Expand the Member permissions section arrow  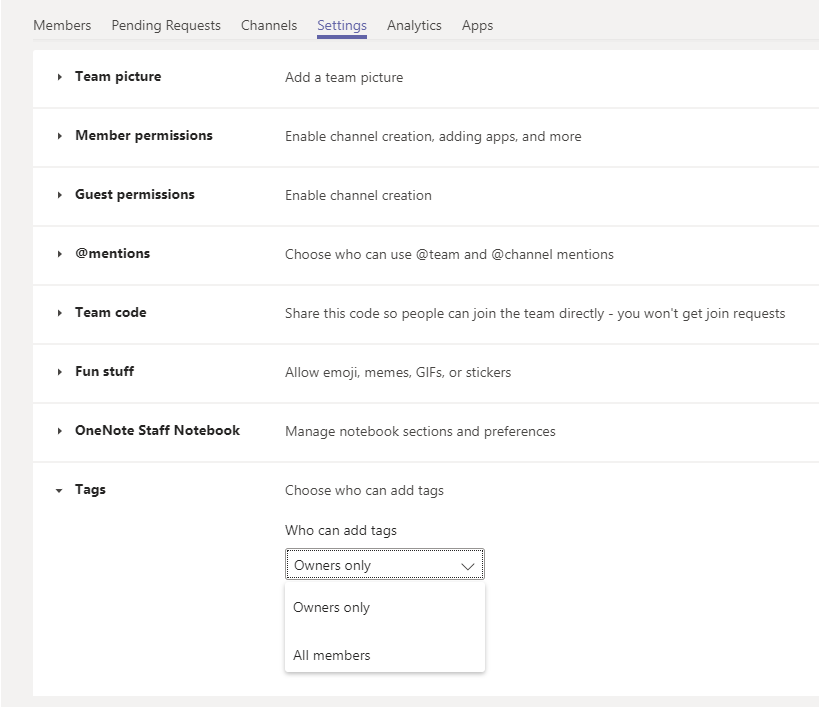(60, 137)
